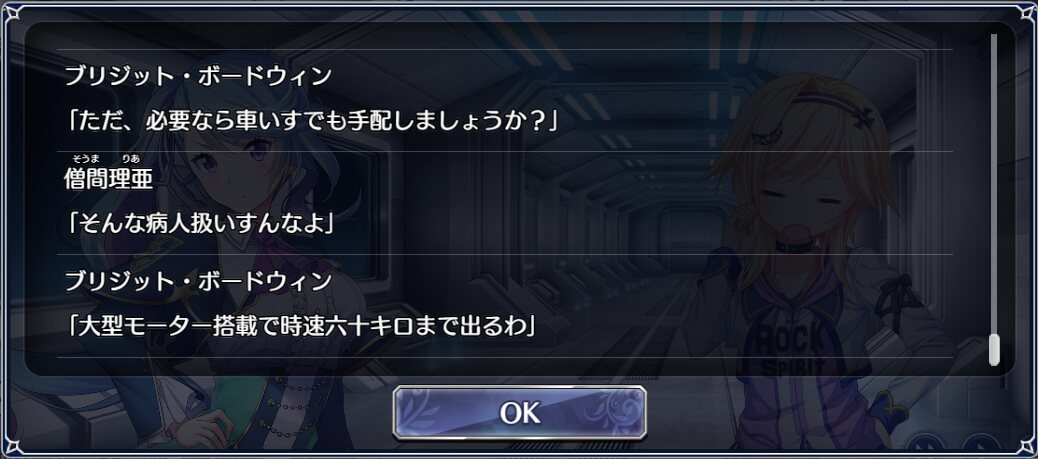Screen dimensions: 1038x459
Task: Select the line 「ただ、必要なら車いすでも手配しましょうか？」
Action: [312, 121]
